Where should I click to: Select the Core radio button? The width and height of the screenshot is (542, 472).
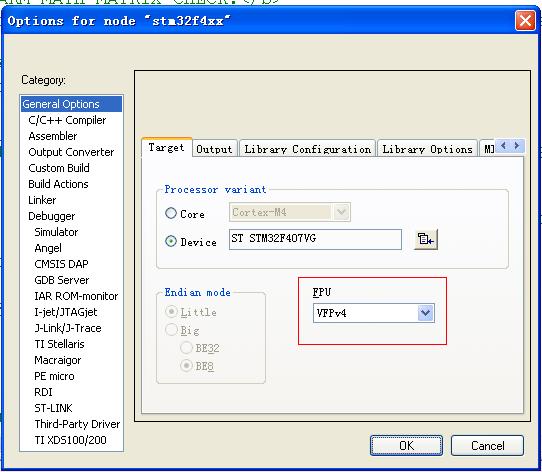point(171,213)
